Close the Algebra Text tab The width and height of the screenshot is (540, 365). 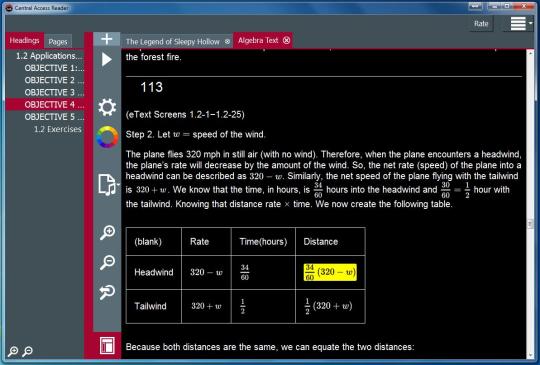286,40
